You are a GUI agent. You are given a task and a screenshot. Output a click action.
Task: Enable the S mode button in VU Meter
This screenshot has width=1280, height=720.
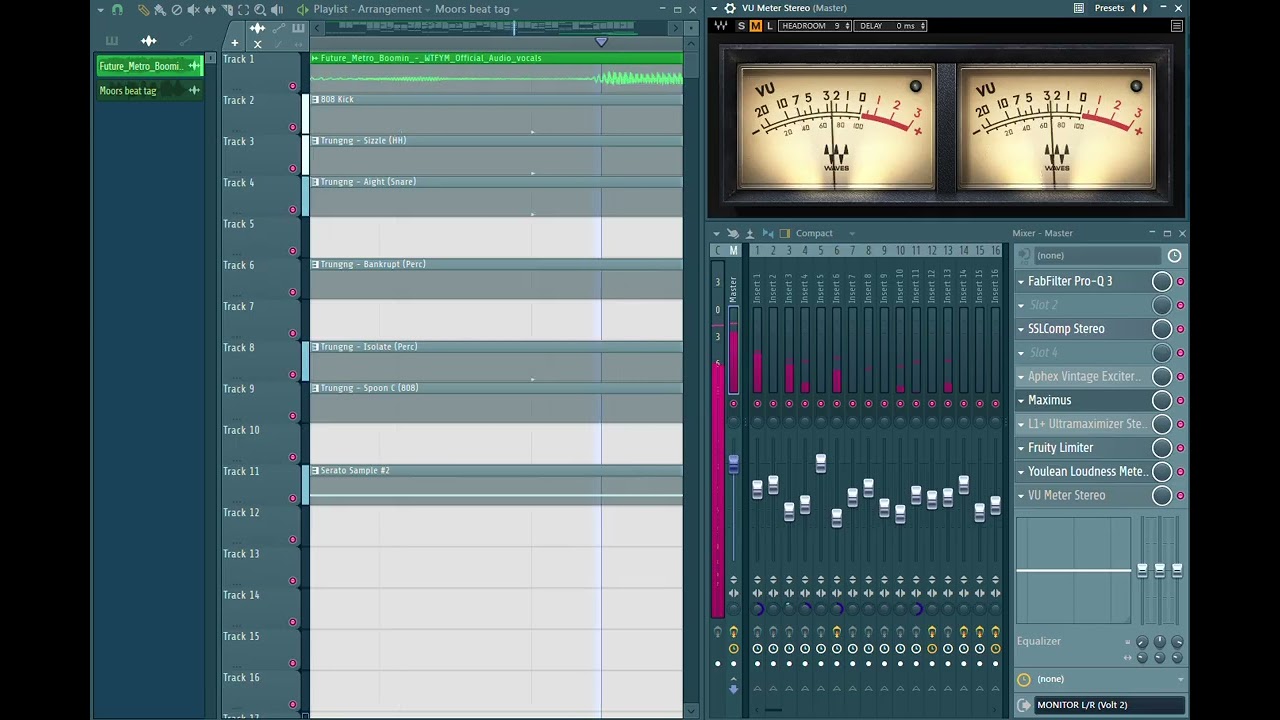tap(741, 26)
